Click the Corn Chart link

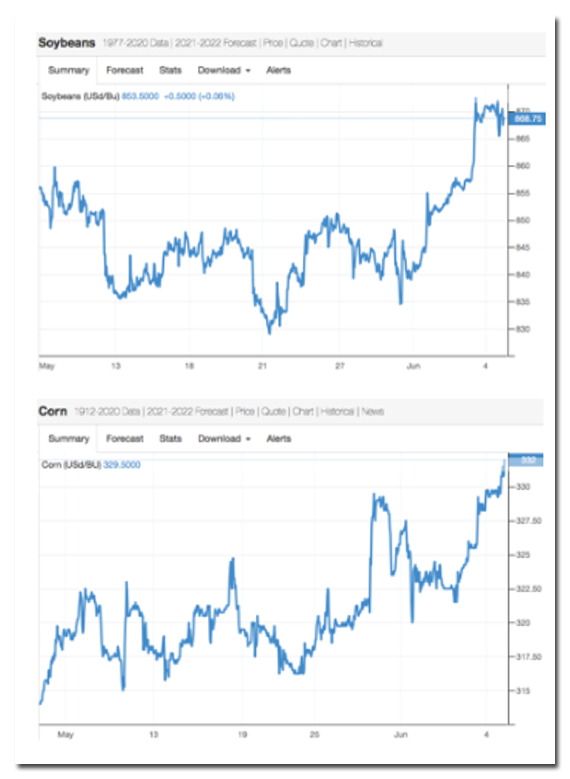(303, 411)
